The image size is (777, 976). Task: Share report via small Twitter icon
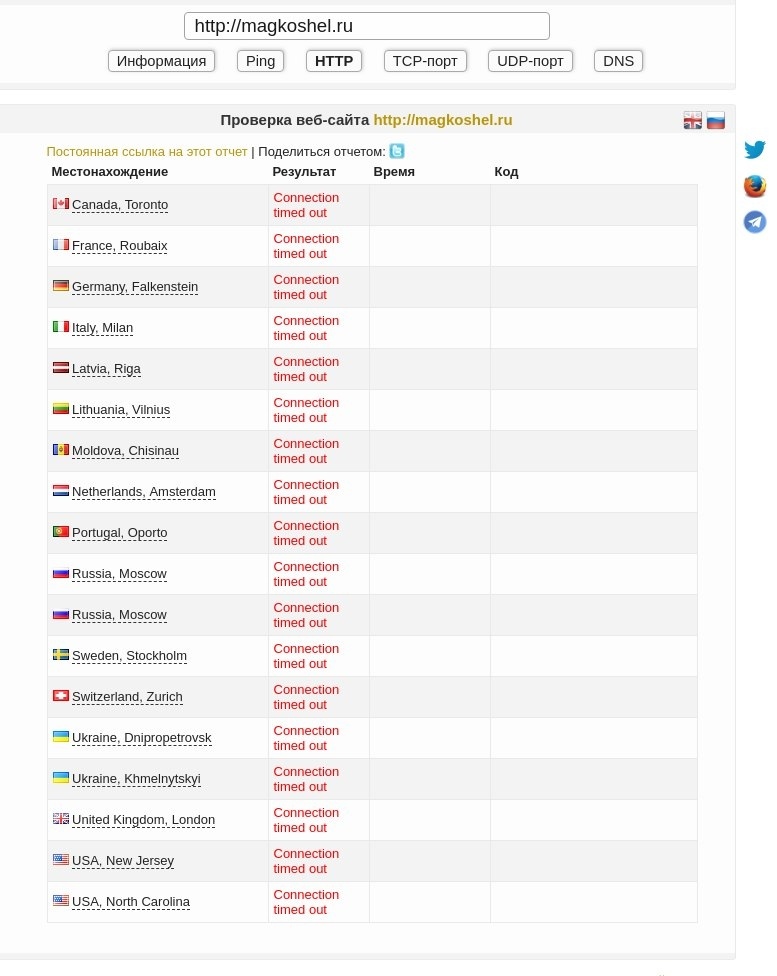click(x=397, y=152)
